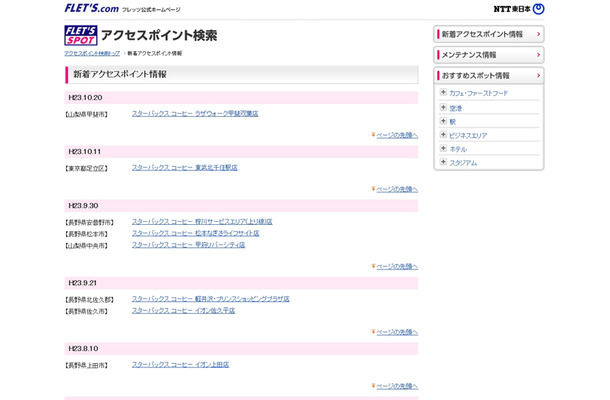
Task: Open the ホテル category link
Action: coord(458,149)
